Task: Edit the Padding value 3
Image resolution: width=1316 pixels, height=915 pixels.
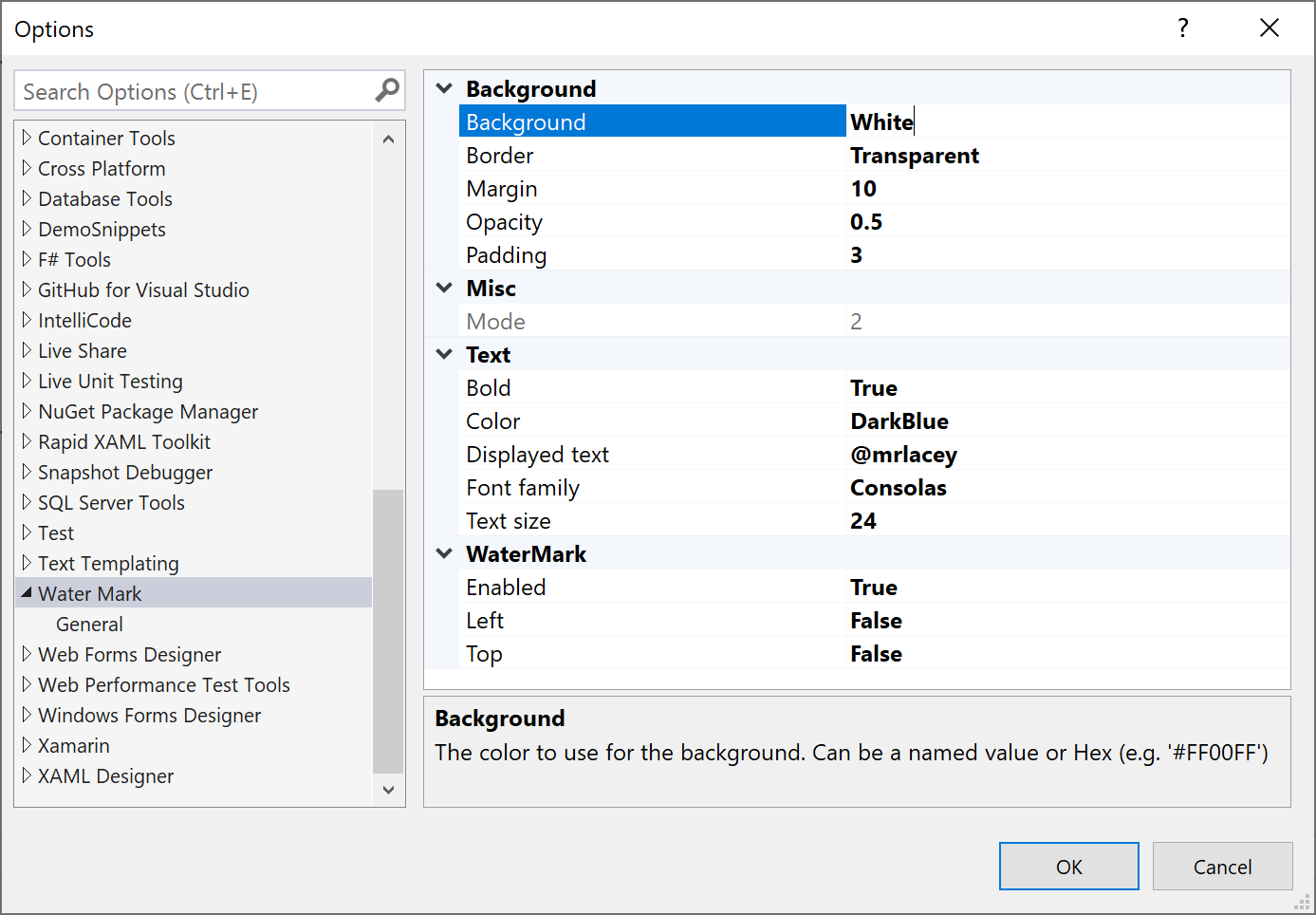Action: [x=1067, y=254]
